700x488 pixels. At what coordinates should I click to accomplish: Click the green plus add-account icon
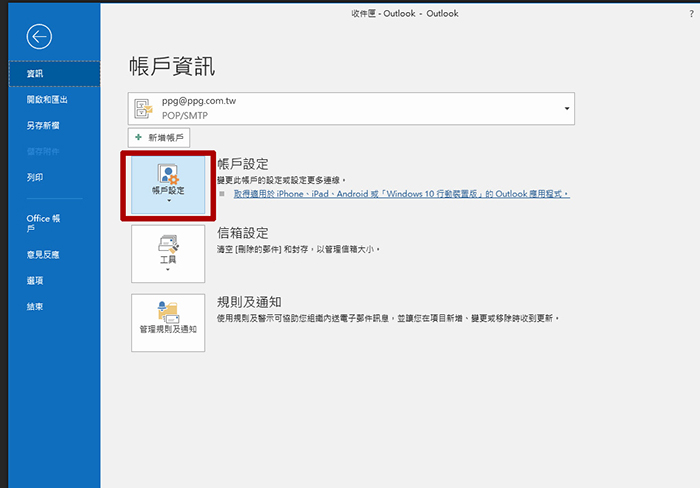(x=138, y=137)
